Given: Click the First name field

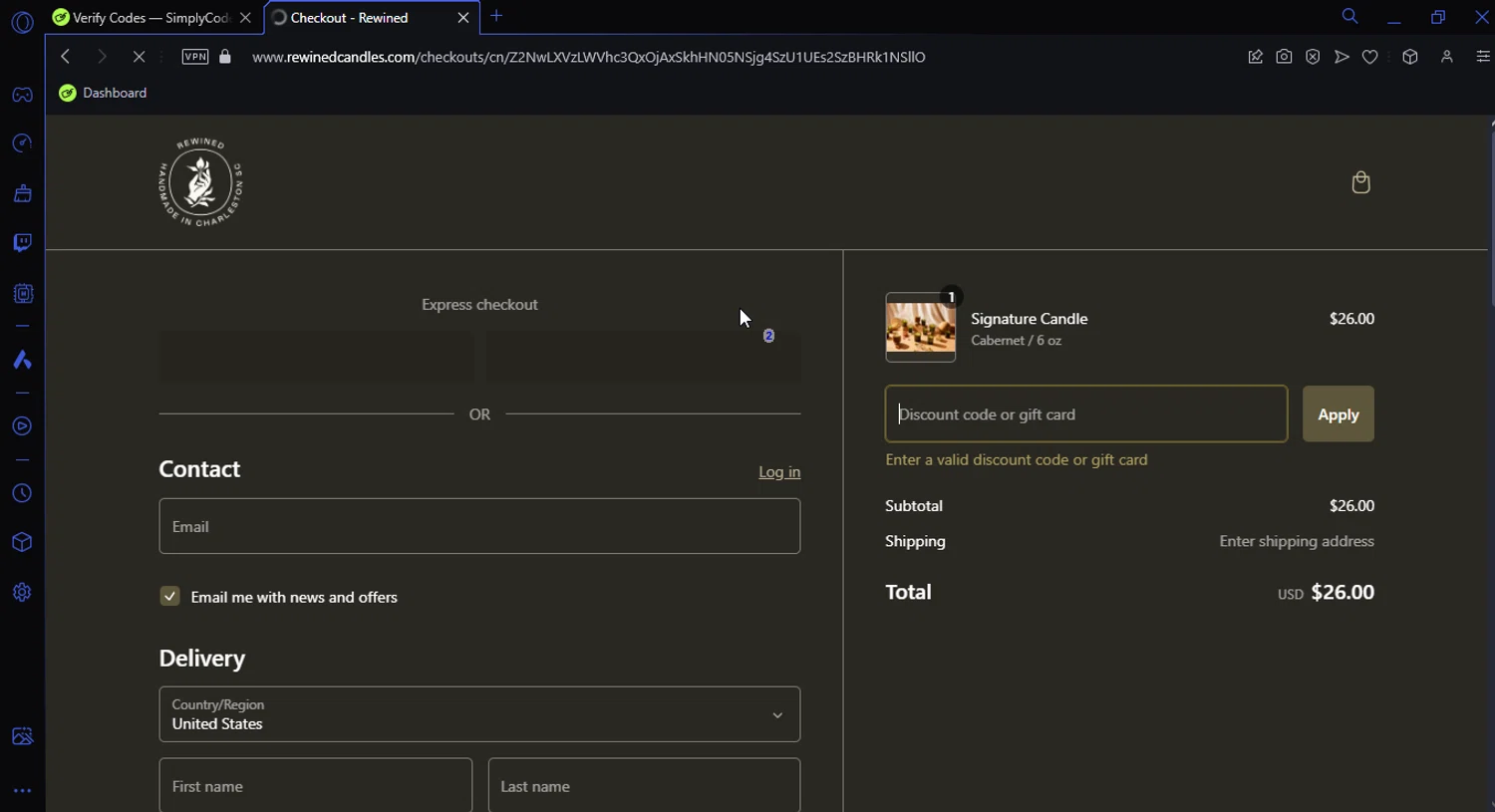Looking at the screenshot, I should tap(316, 786).
